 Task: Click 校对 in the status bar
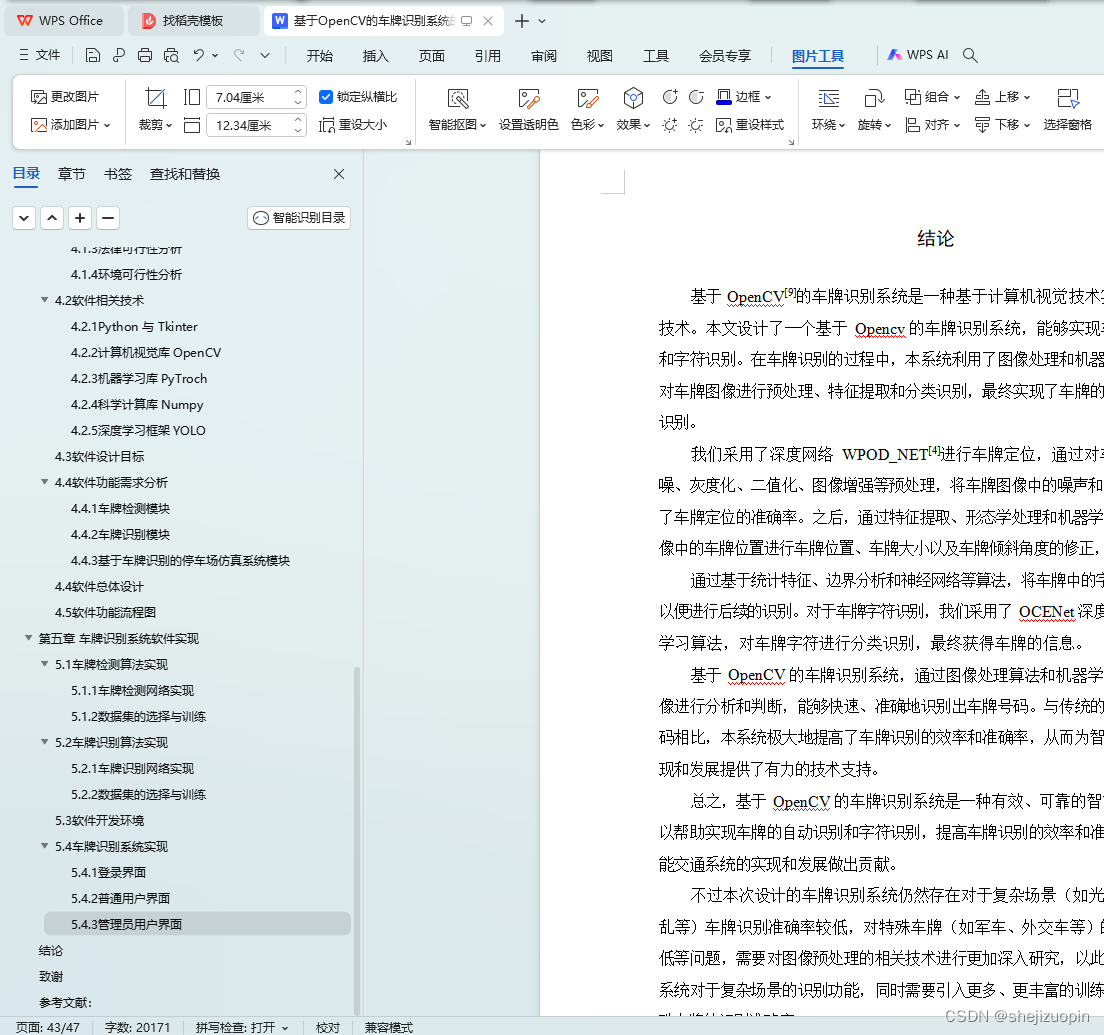click(327, 1027)
